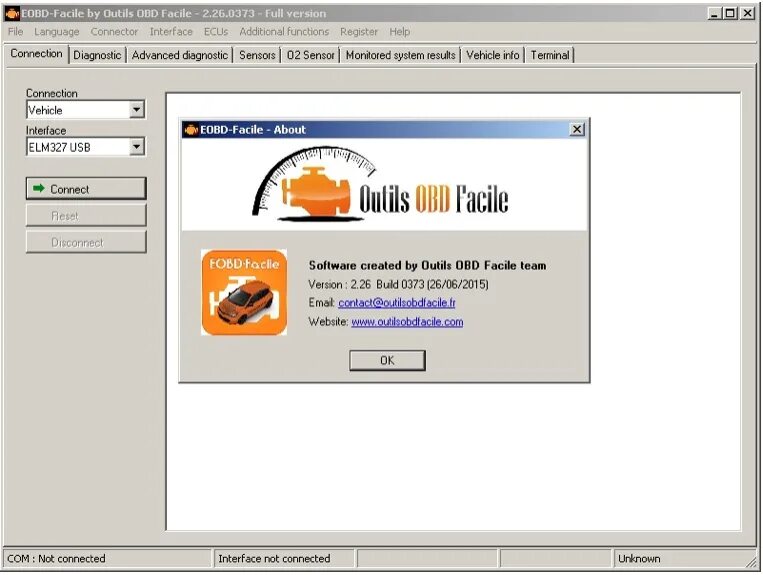Switch to the Connection tab
This screenshot has height=575, width=763.
click(x=36, y=54)
